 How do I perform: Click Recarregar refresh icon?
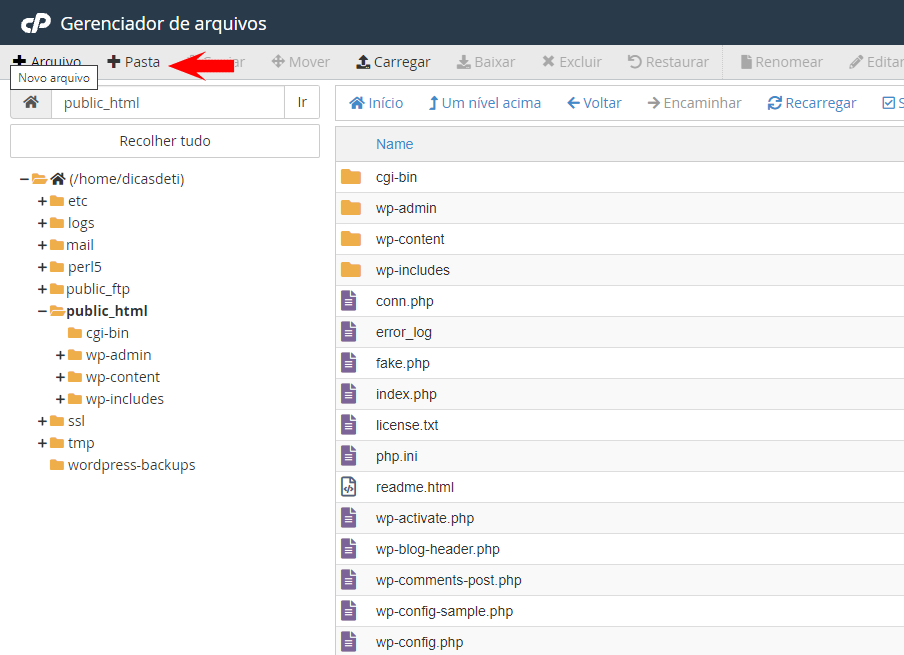pos(775,103)
